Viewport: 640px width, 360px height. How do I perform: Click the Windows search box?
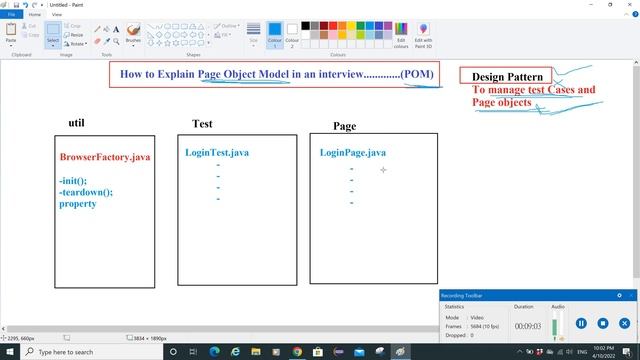[92, 352]
